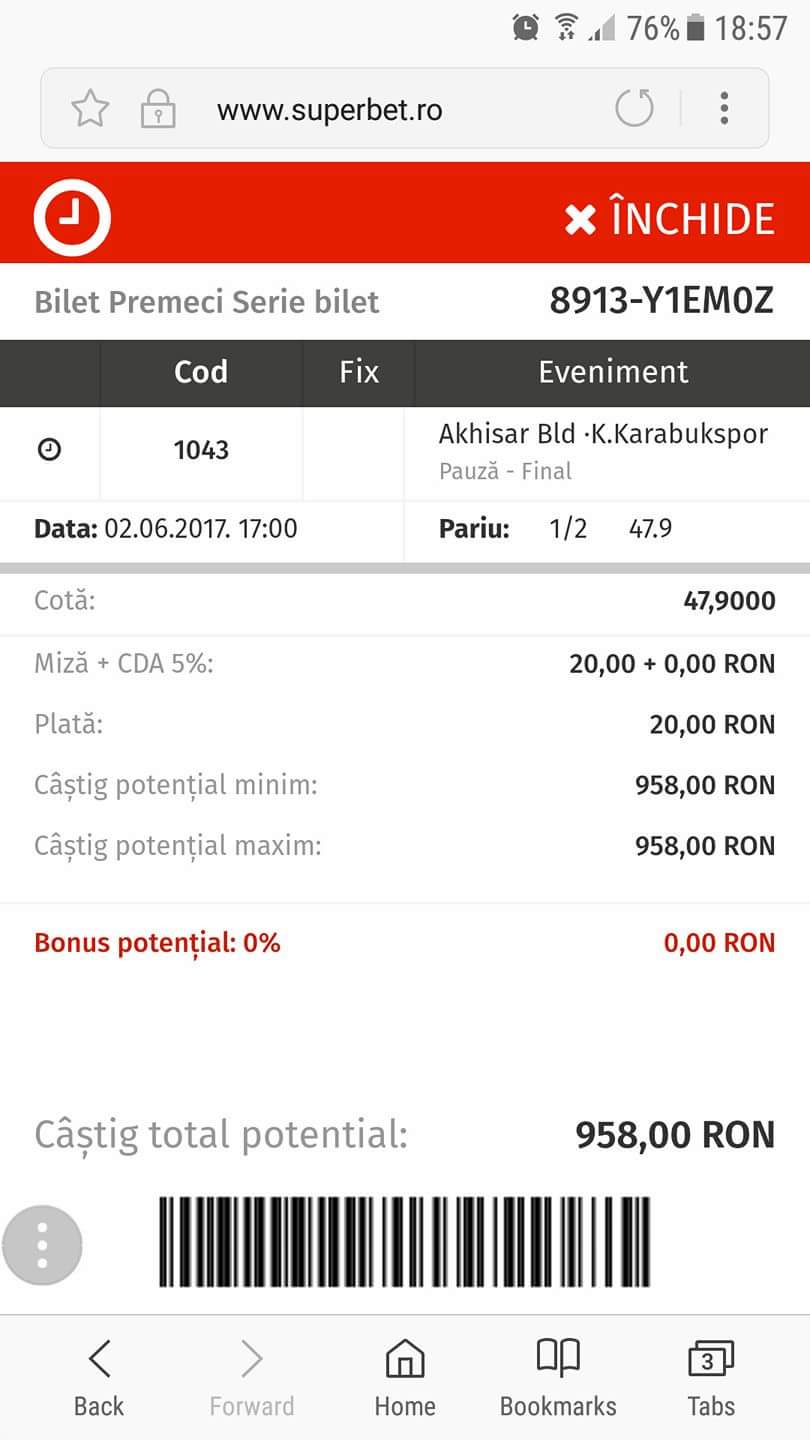This screenshot has height=1440, width=810.
Task: Close the ticket with ÎNCHIDE
Action: 669,219
